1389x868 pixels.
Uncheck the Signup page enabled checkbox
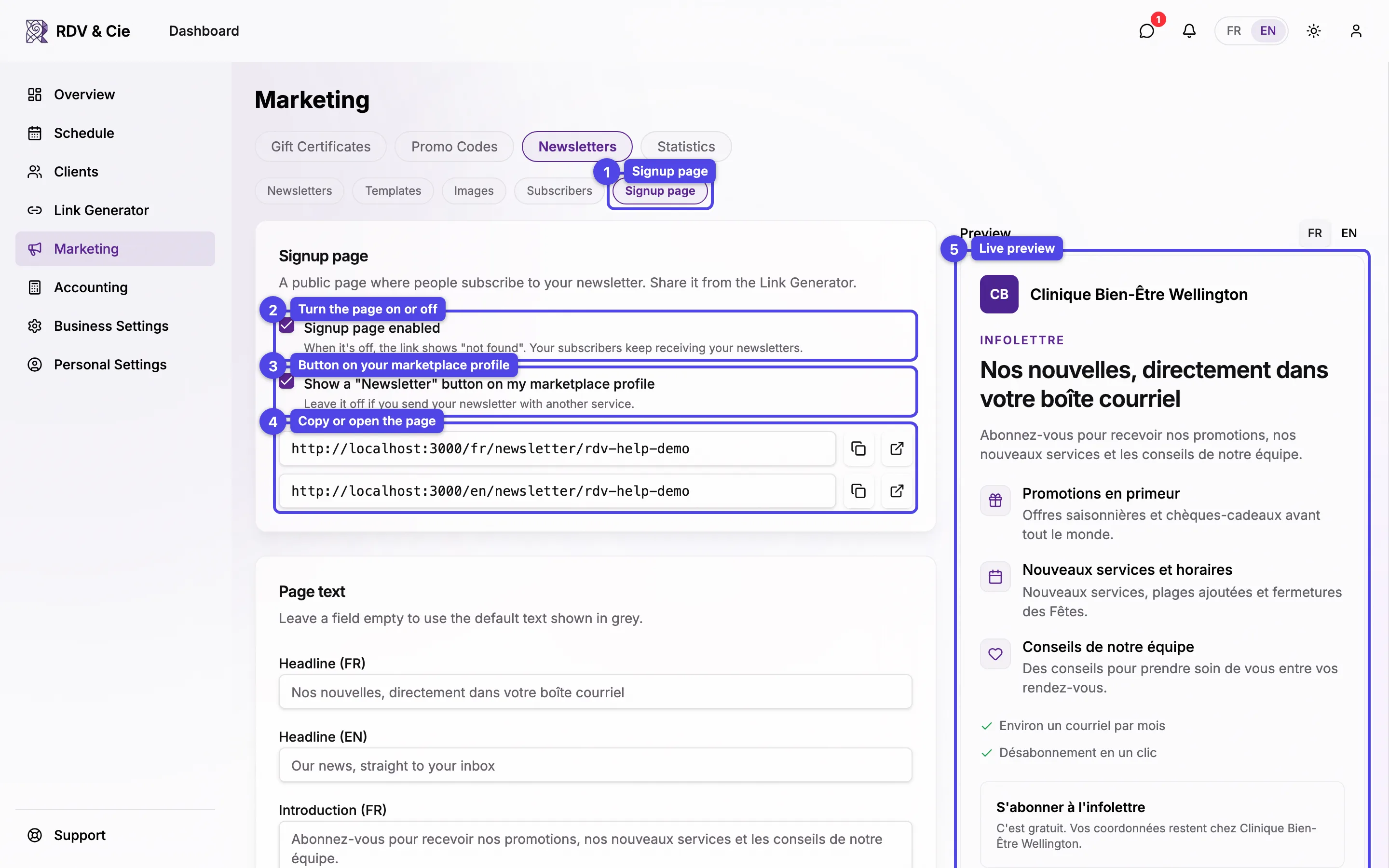(286, 326)
